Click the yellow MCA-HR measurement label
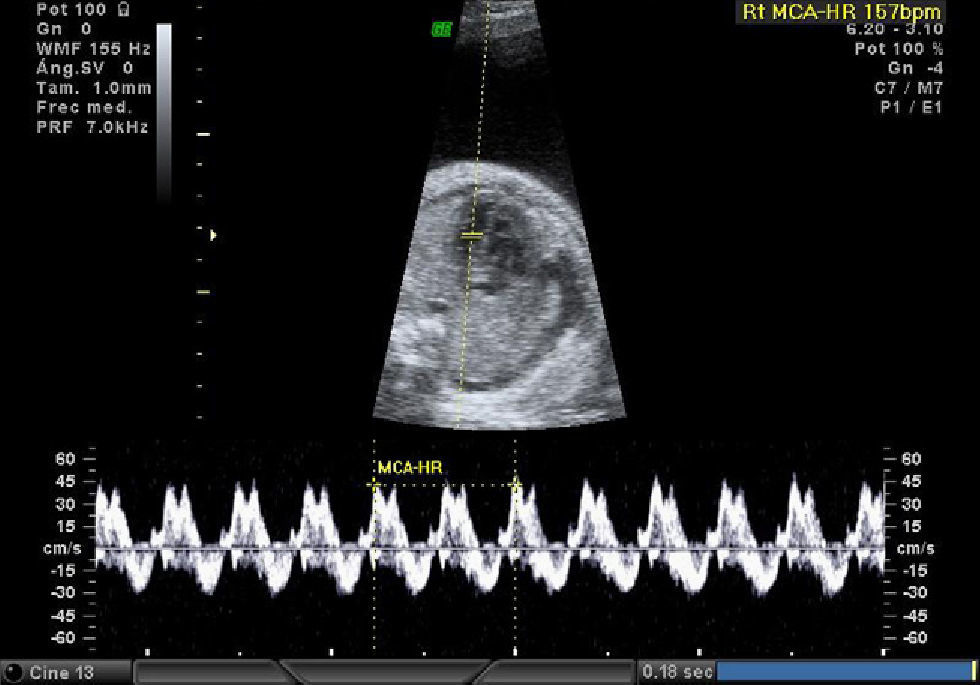Image resolution: width=980 pixels, height=685 pixels. tap(410, 467)
